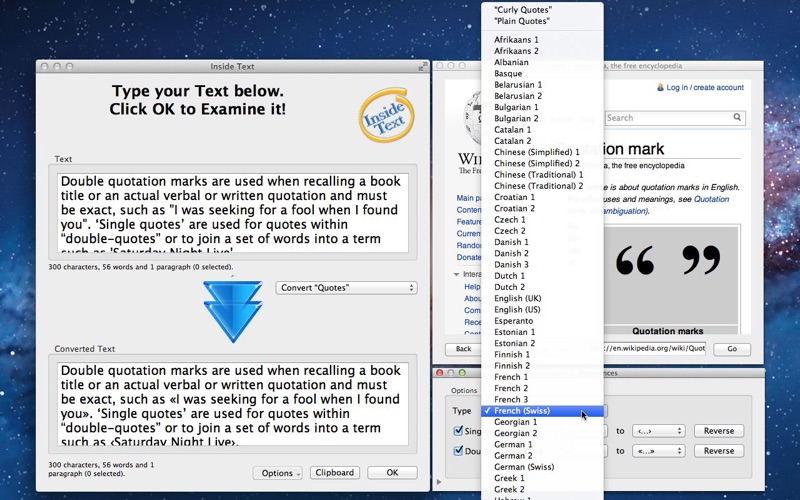800x500 pixels.
Task: Click the fullscreen icon in Inside Text title bar
Action: pyautogui.click(x=423, y=66)
